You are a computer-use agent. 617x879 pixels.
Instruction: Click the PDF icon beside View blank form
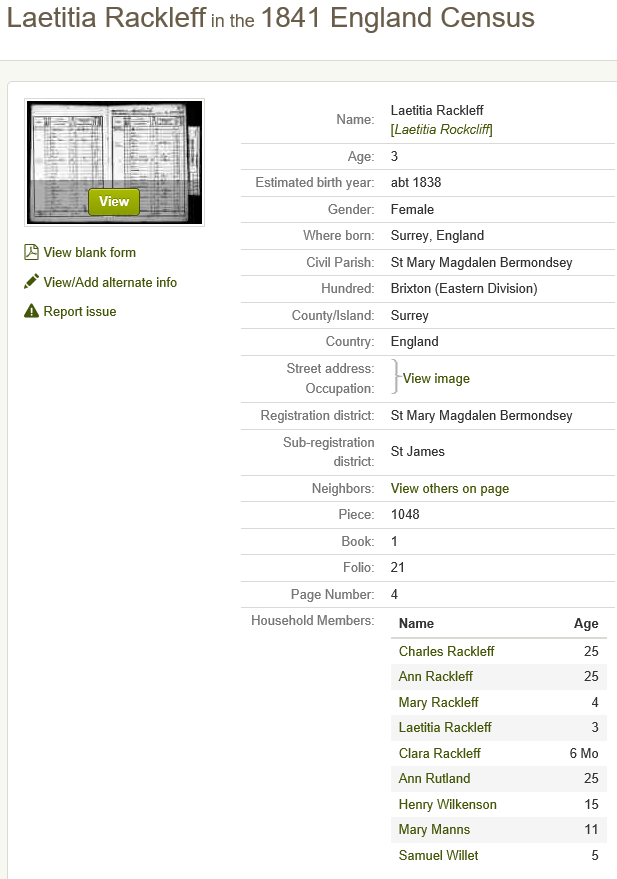(31, 252)
